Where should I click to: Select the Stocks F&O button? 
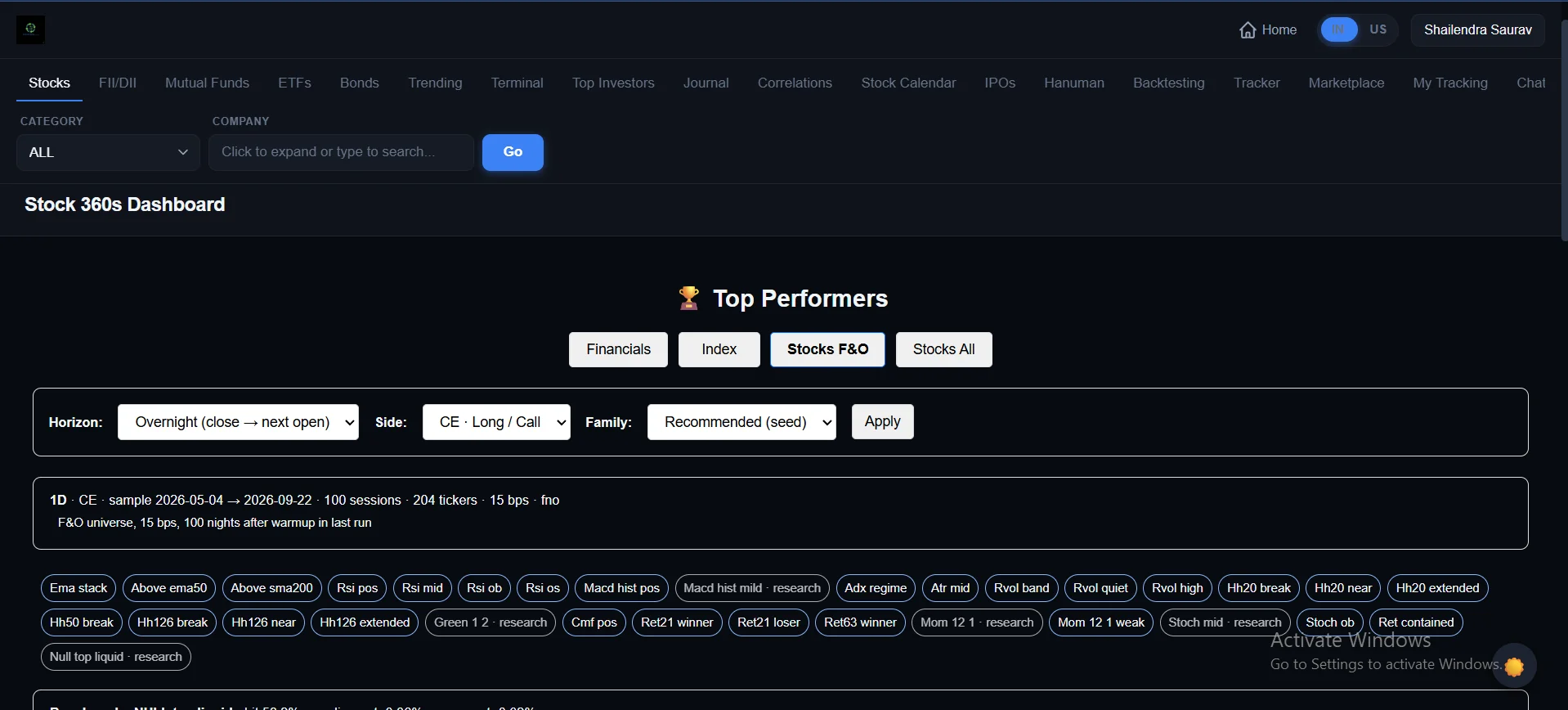(x=827, y=349)
